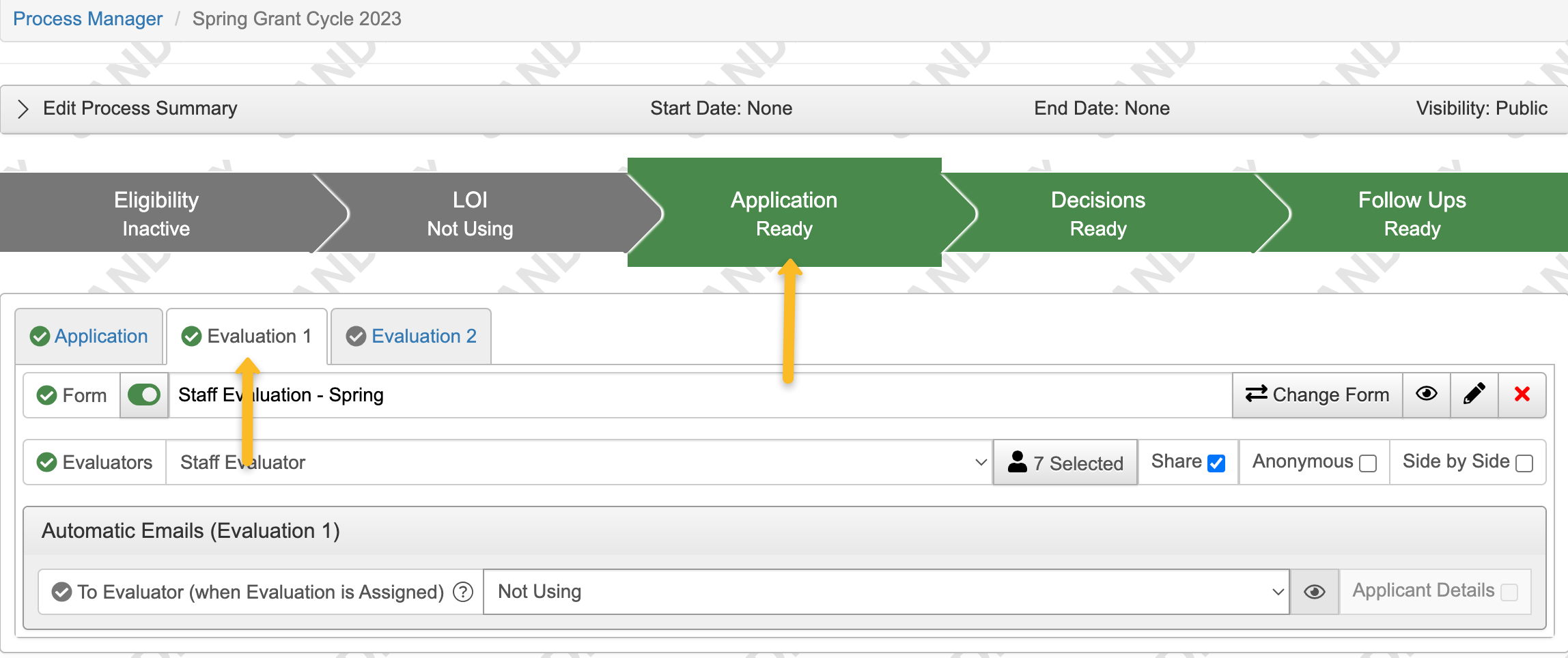Image resolution: width=1568 pixels, height=658 pixels.
Task: Click the Process Manager breadcrumb link
Action: point(87,18)
